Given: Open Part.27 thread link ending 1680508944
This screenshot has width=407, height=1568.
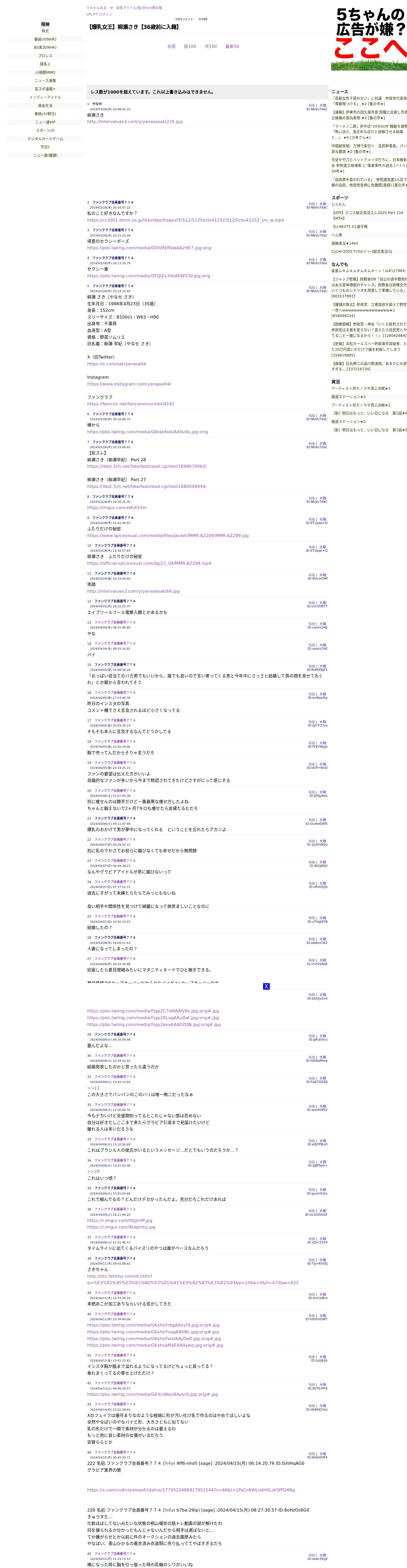Looking at the screenshot, I should 147,486.
